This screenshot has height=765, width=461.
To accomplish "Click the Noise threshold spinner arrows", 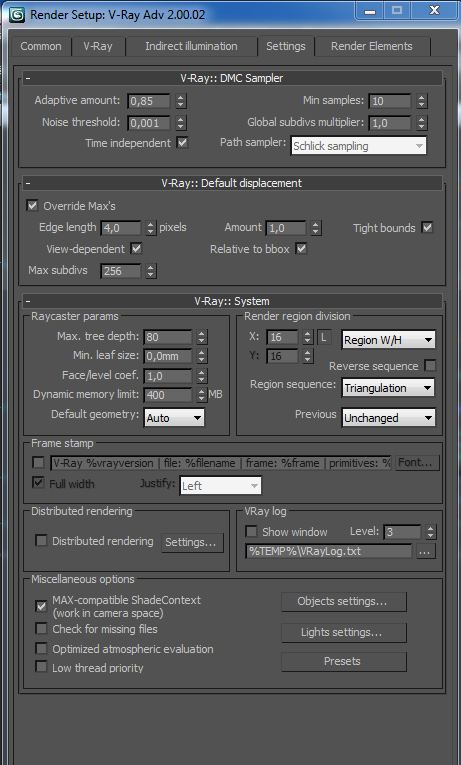I will [x=180, y=122].
